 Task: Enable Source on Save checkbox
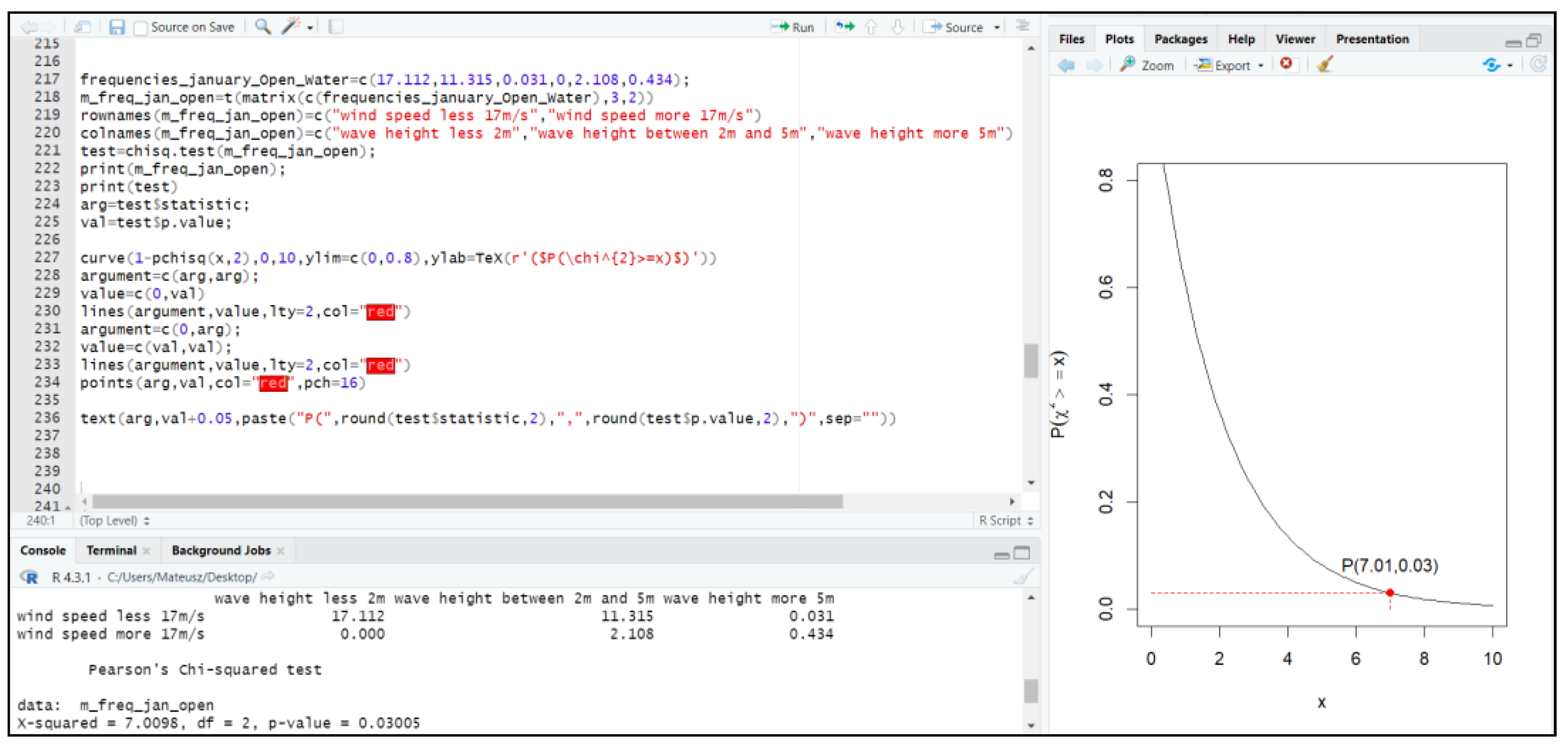[141, 28]
